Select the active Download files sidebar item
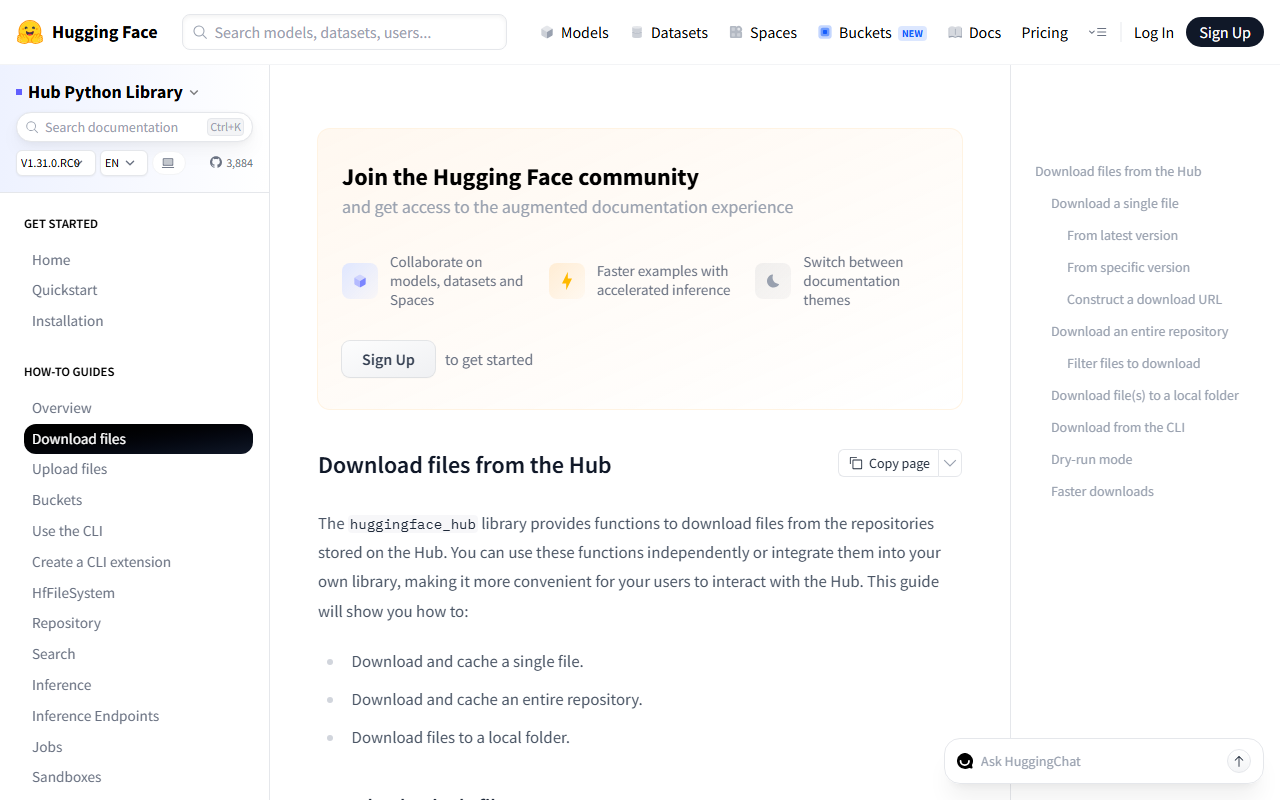 click(x=138, y=439)
